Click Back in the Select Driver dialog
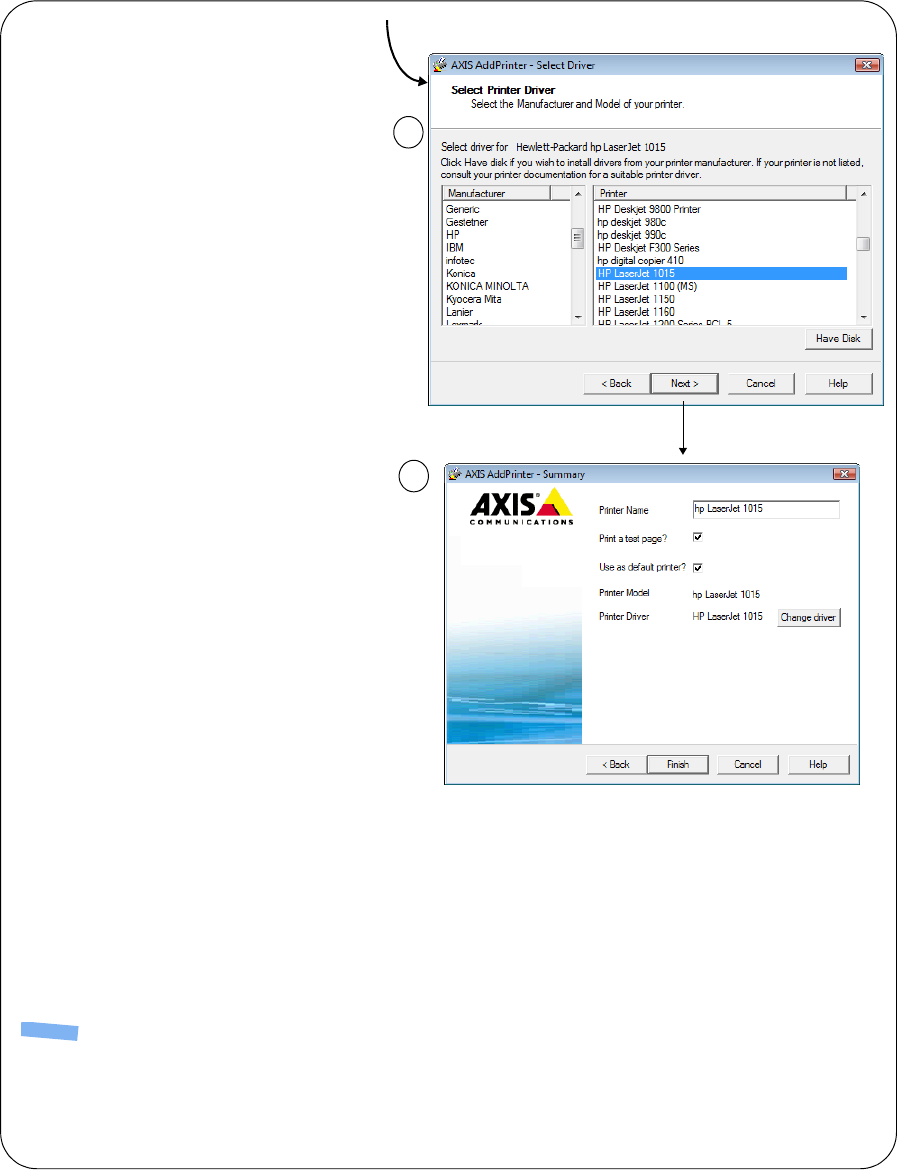The image size is (897, 1170). coord(616,384)
